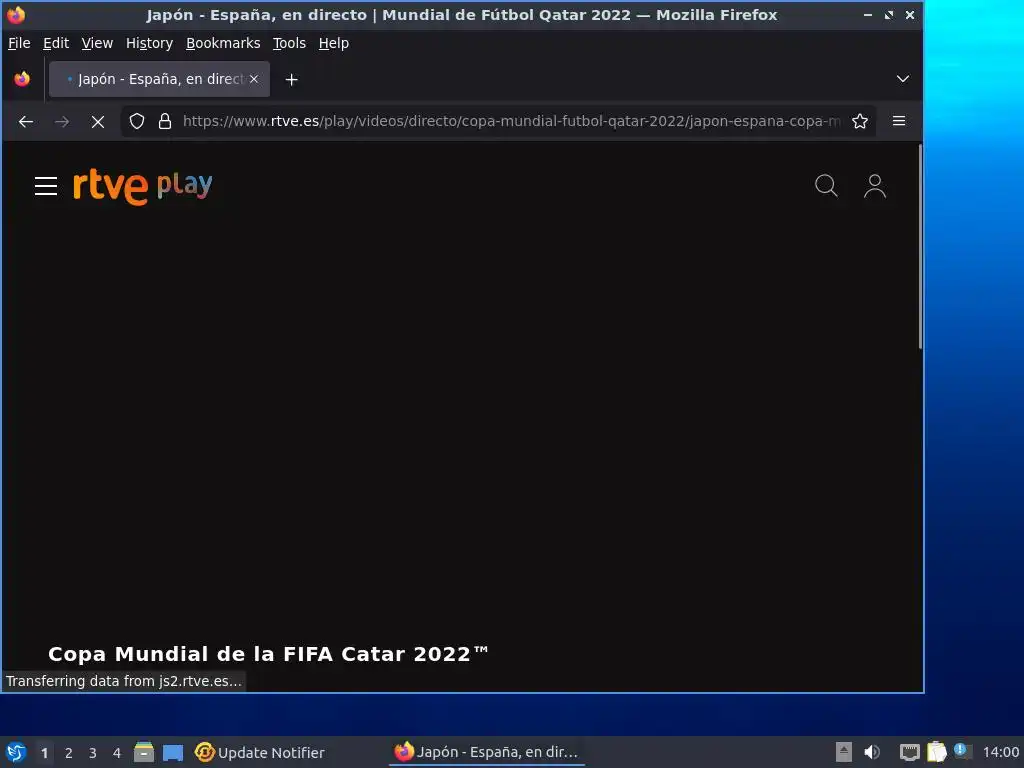Open the taskbar application start menu

16,752
